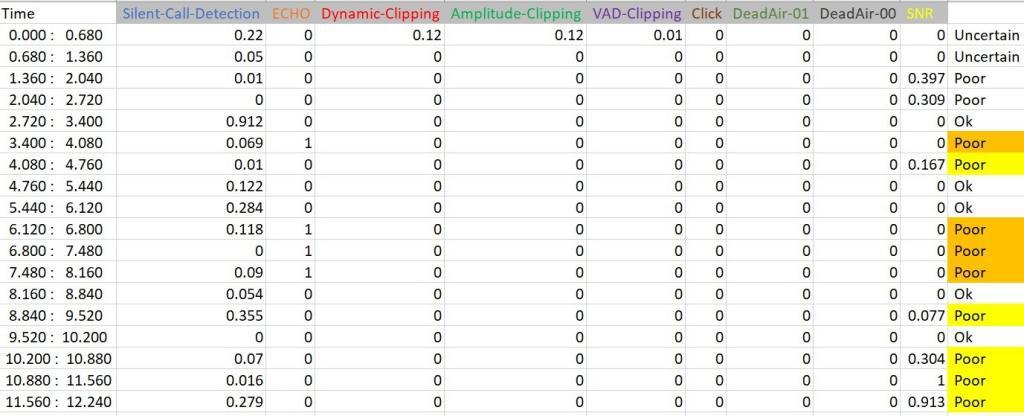Click the Silent-Call-Detection value 0.912

[191, 121]
